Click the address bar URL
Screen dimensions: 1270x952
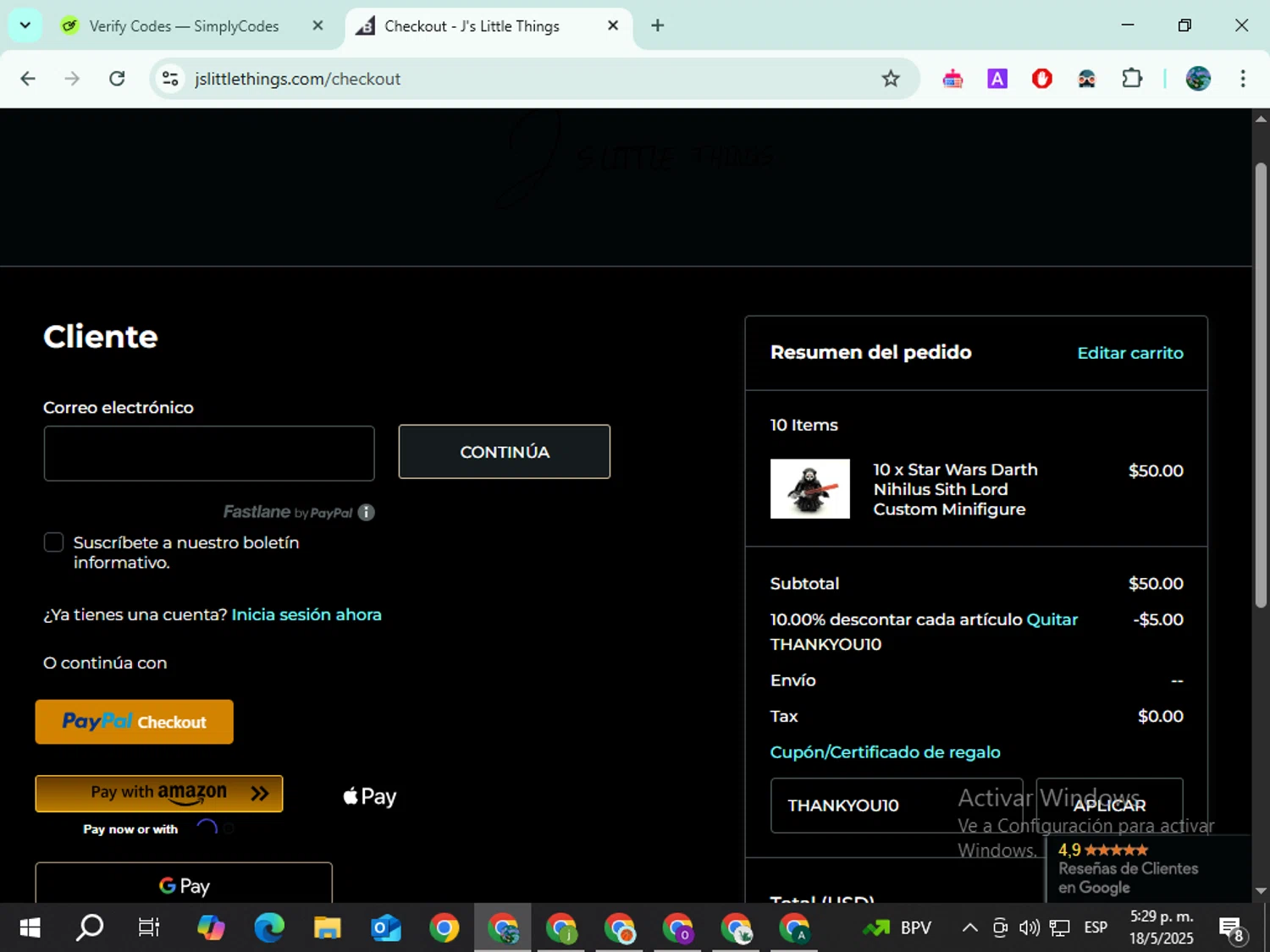click(x=297, y=79)
